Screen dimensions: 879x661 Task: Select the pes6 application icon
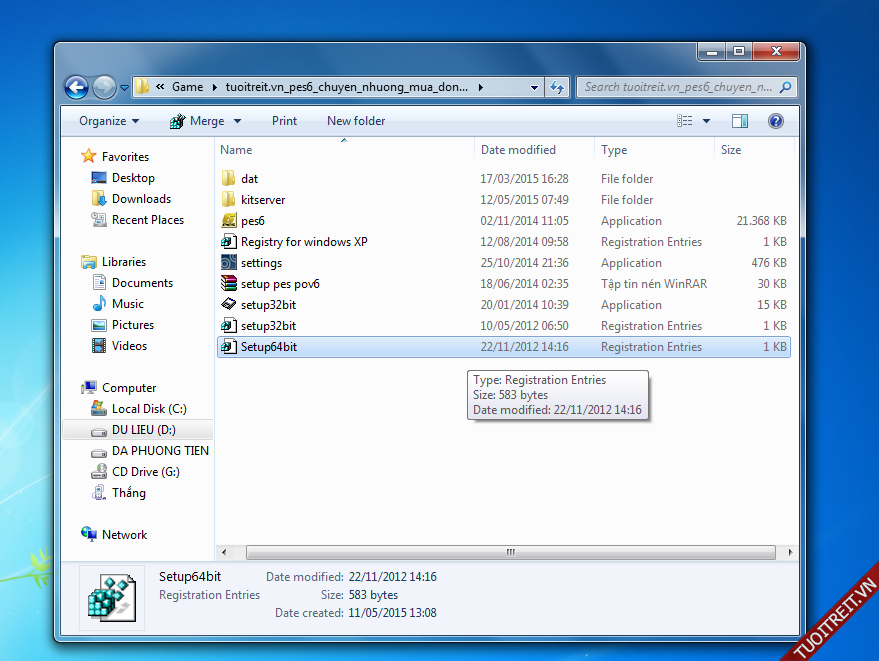[x=229, y=221]
